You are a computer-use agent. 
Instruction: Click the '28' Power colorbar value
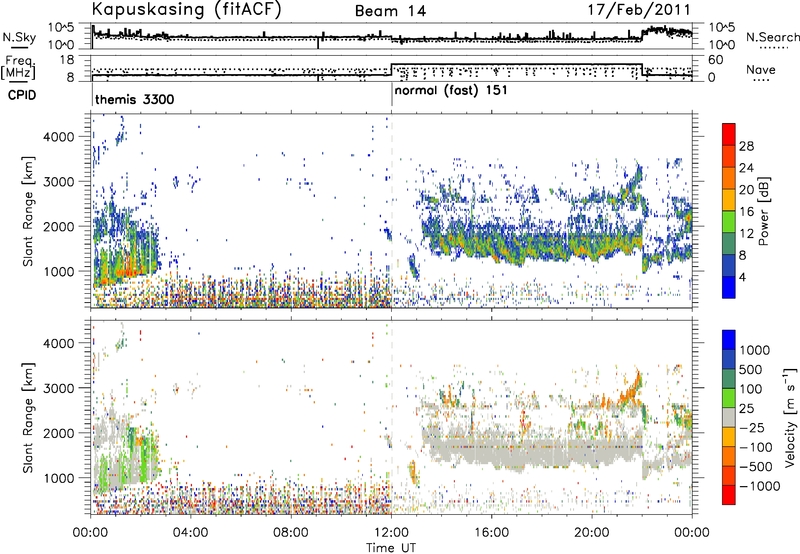coord(746,146)
